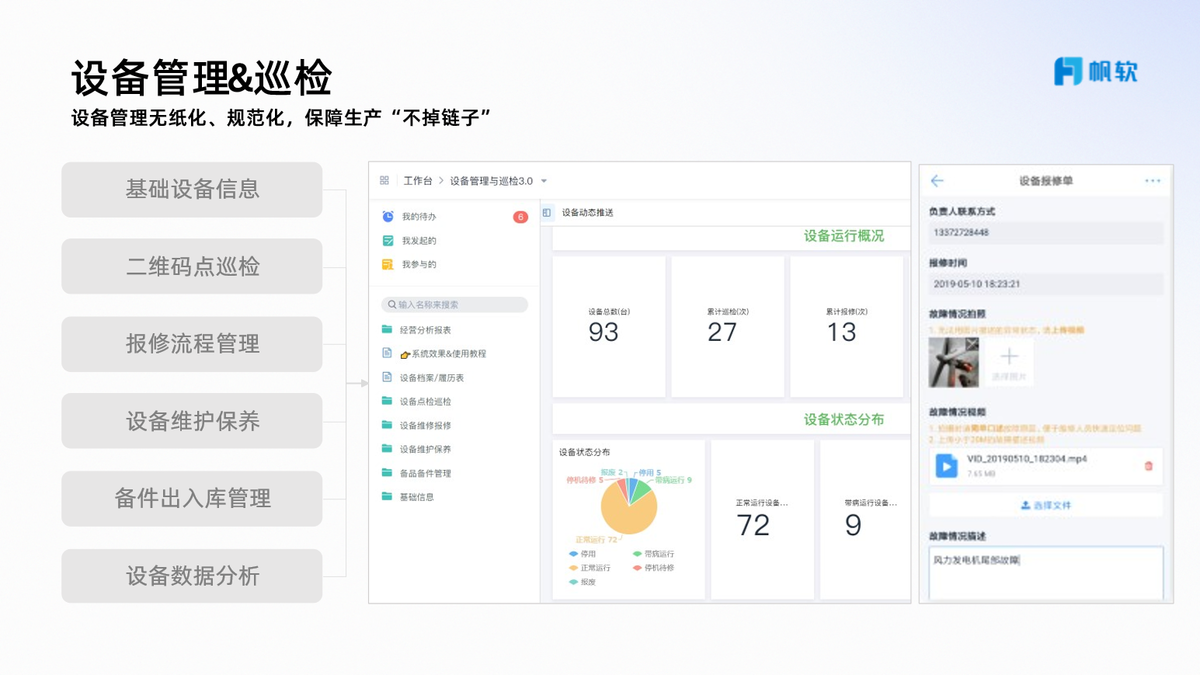Click the 我的待办 alarm clock icon
1200x675 pixels.
coord(388,216)
